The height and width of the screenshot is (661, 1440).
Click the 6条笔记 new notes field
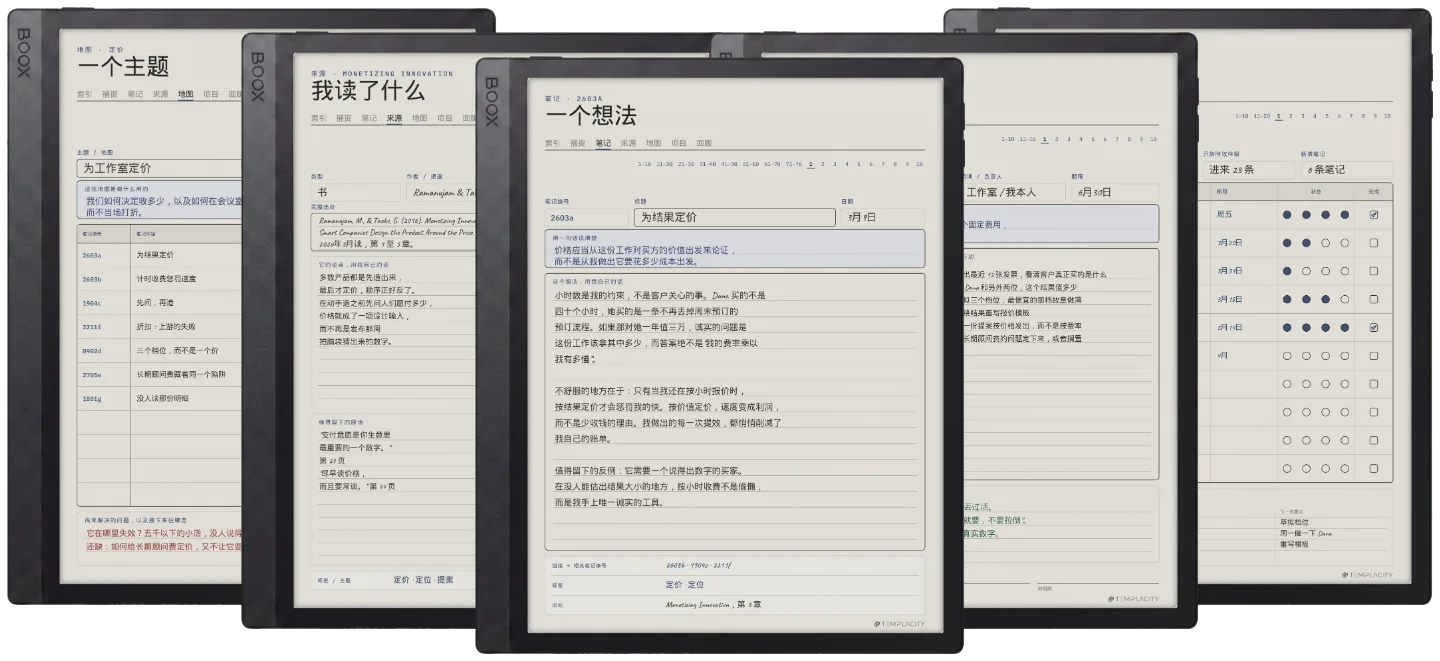pos(1345,170)
